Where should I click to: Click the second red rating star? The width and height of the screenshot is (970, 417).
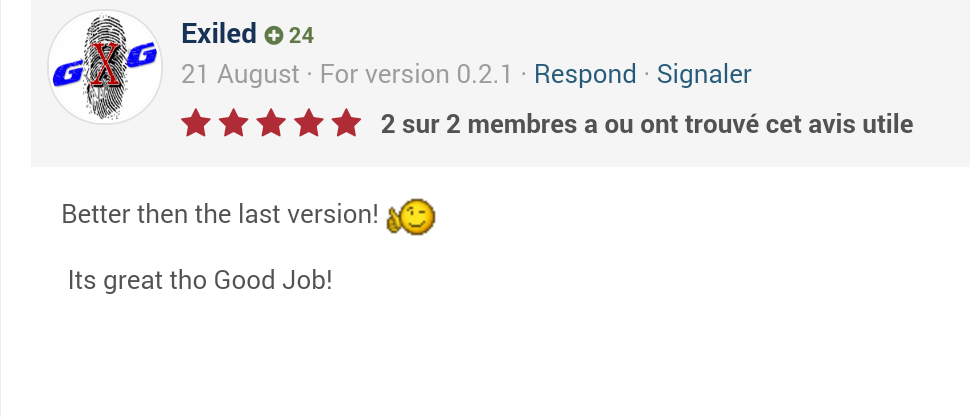point(234,125)
